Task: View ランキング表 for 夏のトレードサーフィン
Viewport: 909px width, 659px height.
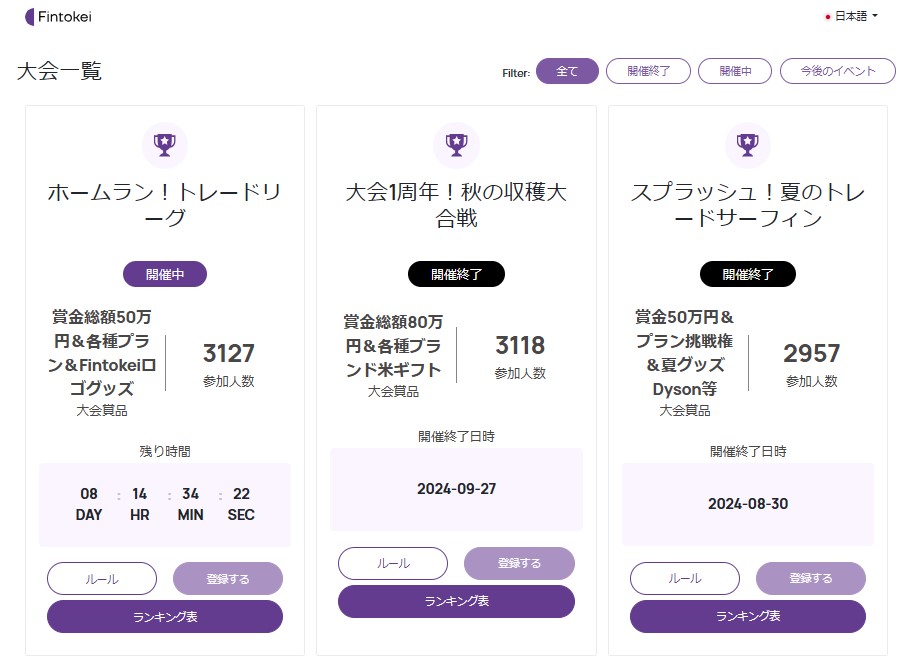Action: 747,616
